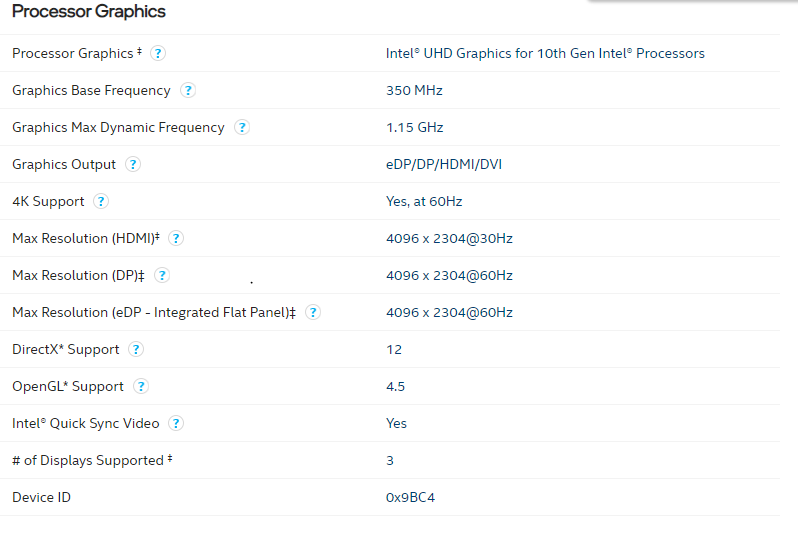Screen dimensions: 798x534
Task: Click help icon next to Max Resolution (DP)
Action: tap(162, 276)
